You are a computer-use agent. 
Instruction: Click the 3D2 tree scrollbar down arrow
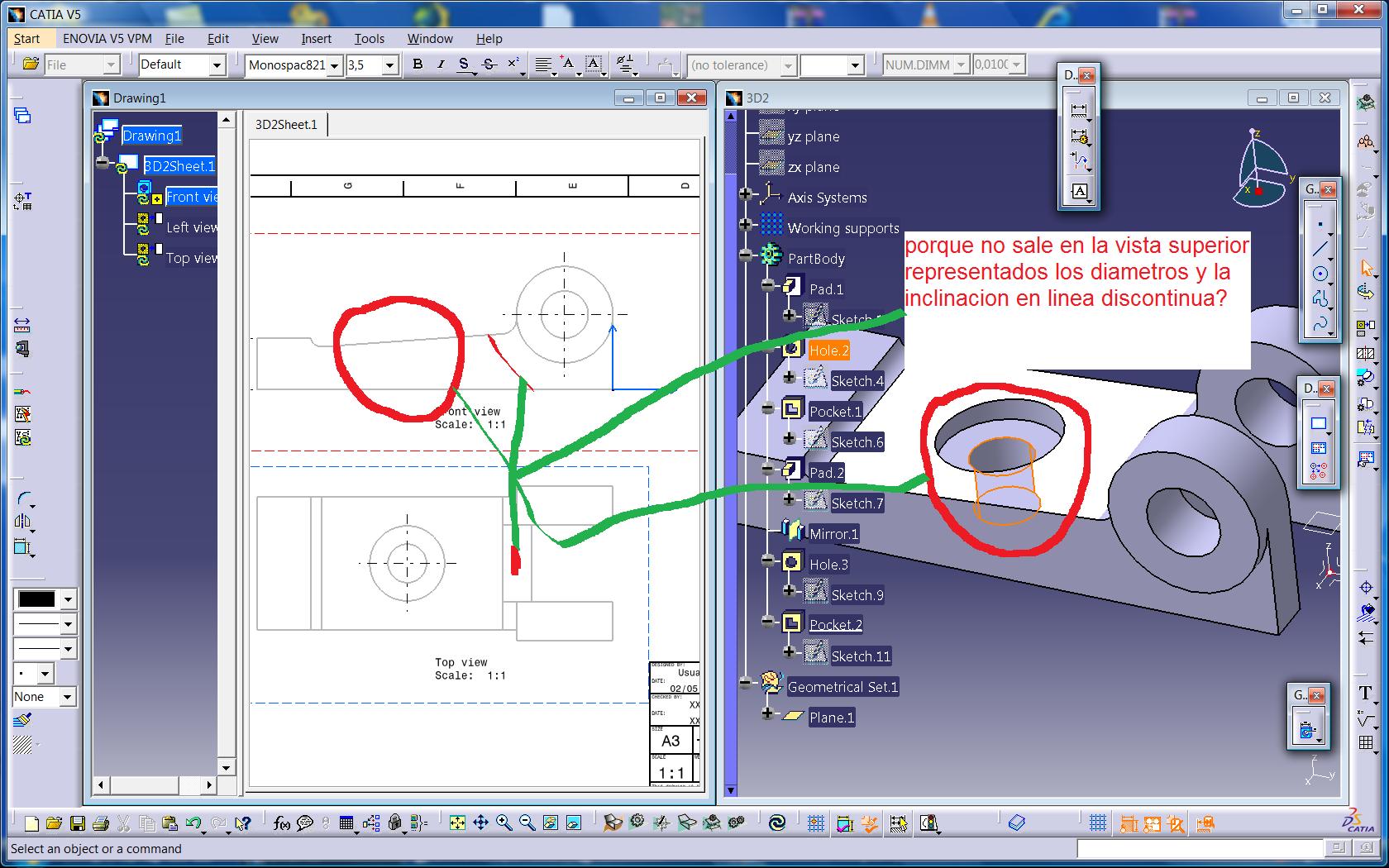(731, 790)
